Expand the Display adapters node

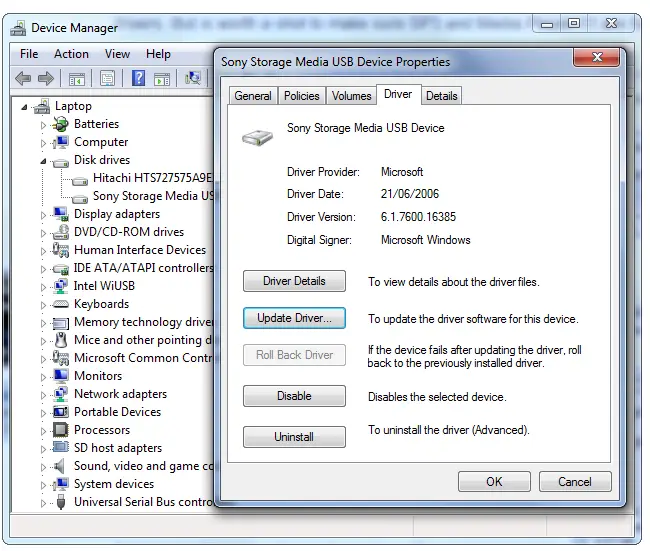tap(43, 215)
